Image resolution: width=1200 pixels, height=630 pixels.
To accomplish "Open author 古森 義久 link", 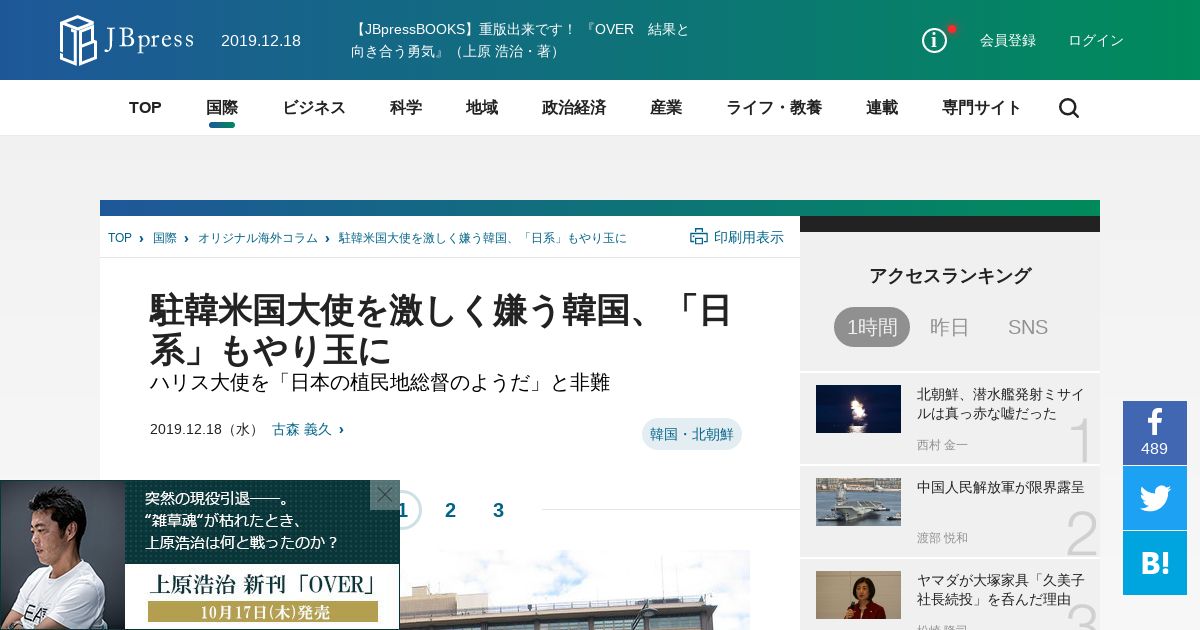I will coord(302,429).
